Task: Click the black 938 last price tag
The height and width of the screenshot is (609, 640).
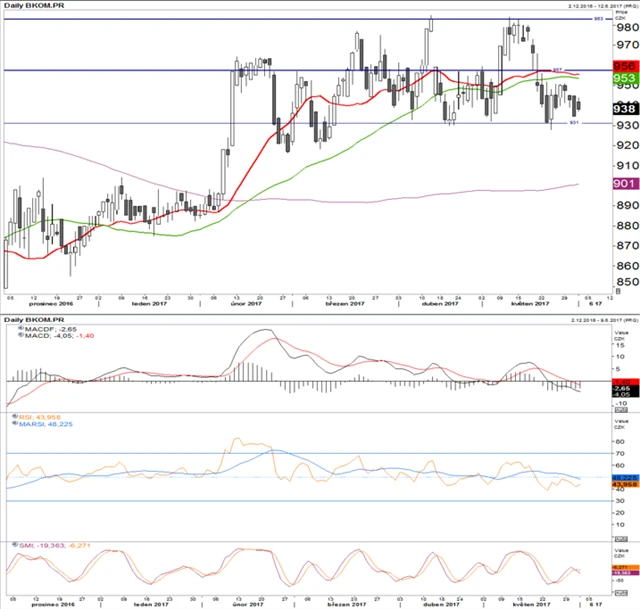Action: click(625, 109)
